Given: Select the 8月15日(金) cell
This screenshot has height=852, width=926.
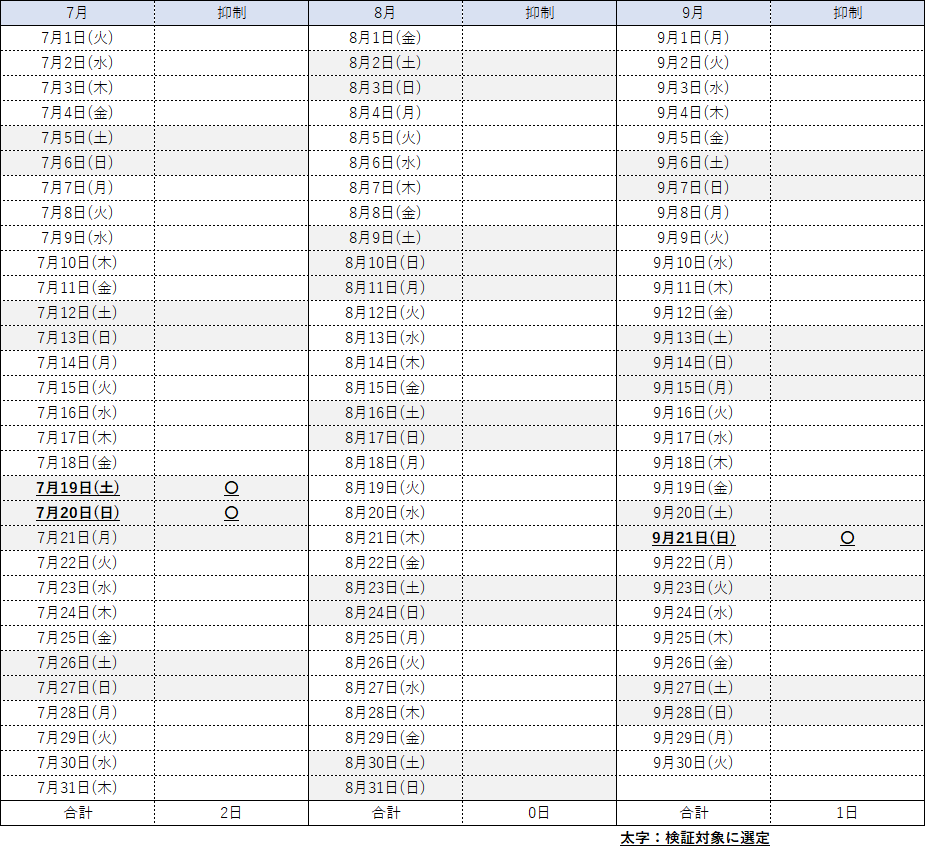Looking at the screenshot, I should click(385, 388).
